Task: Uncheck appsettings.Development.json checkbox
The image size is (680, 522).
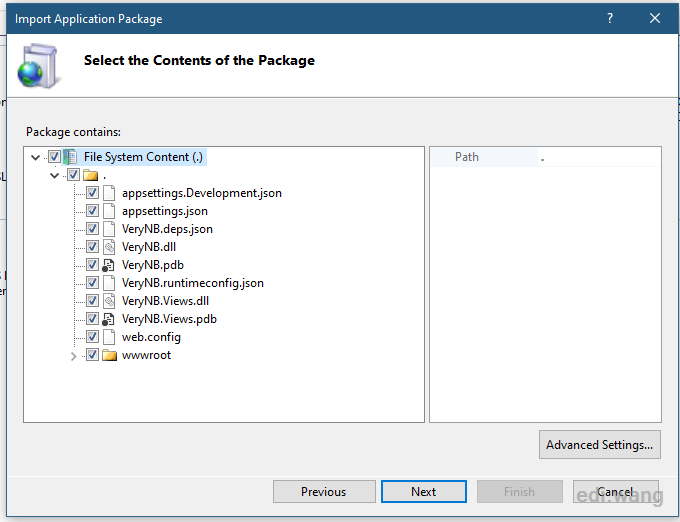Action: 92,192
